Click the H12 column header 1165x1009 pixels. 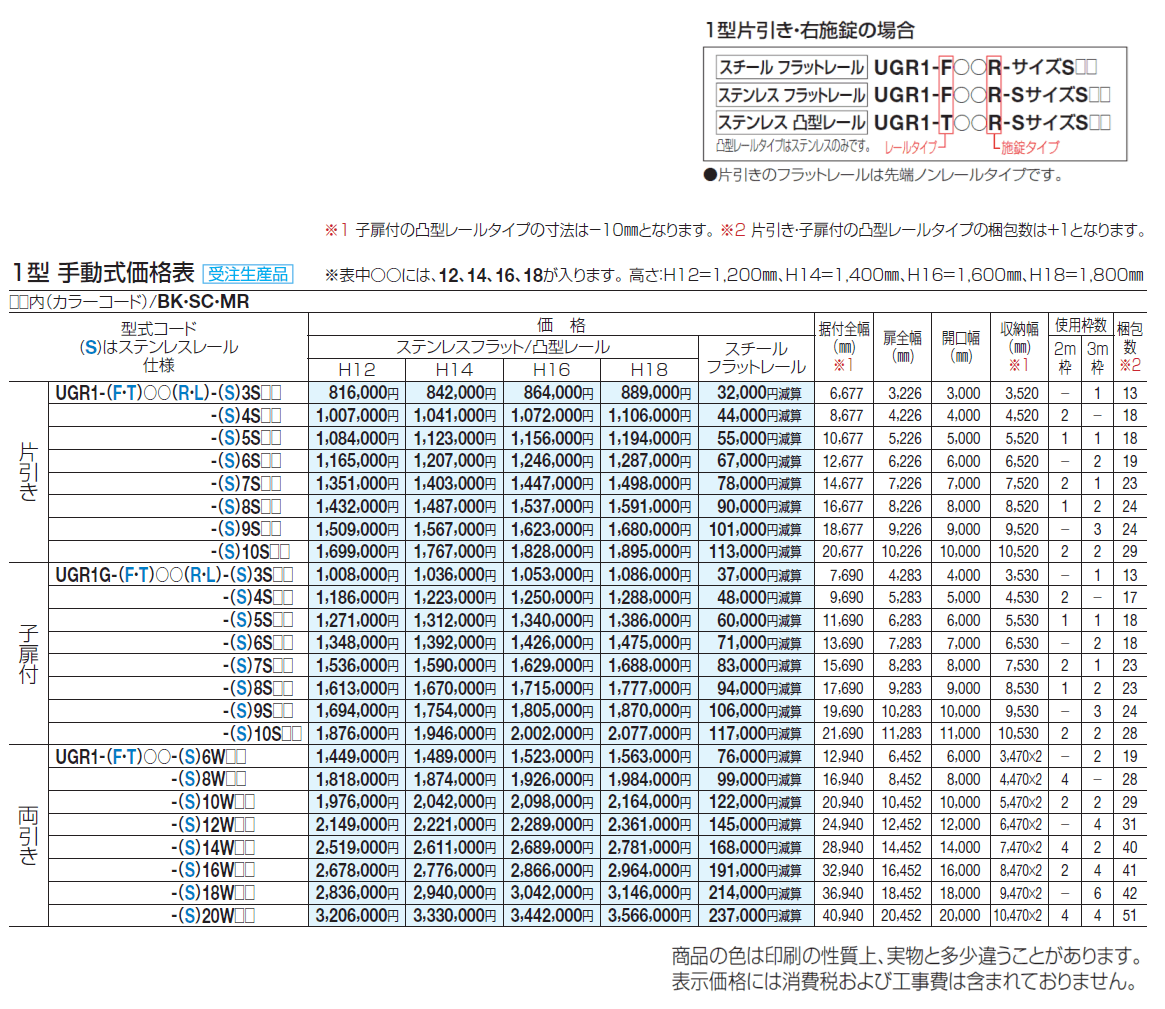coord(359,369)
